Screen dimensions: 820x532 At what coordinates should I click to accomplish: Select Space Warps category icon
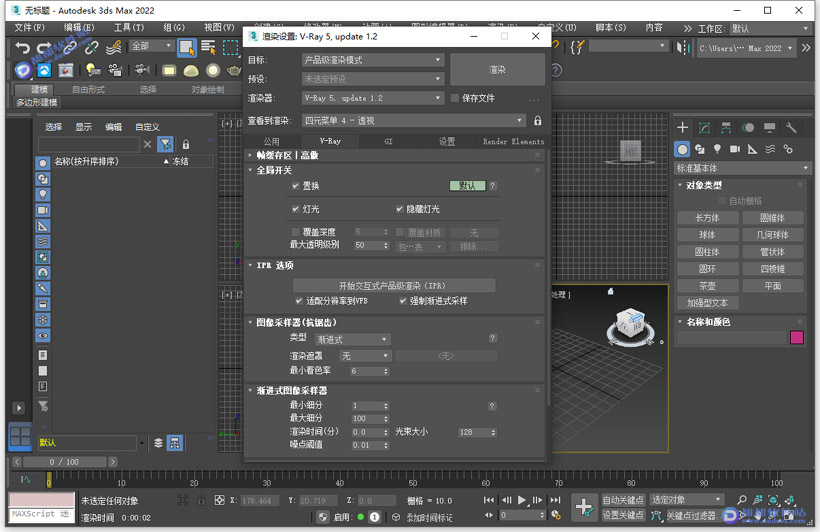click(770, 150)
